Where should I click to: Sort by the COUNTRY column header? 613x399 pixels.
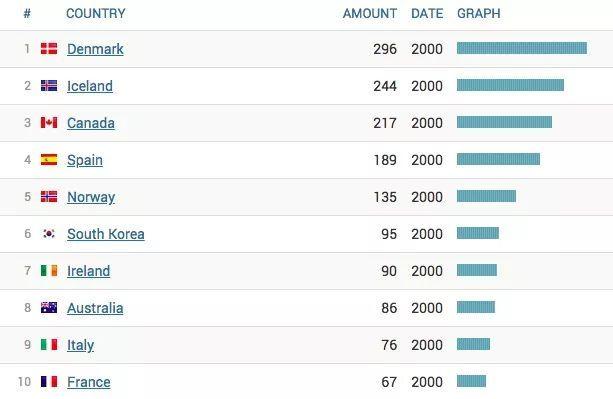96,13
